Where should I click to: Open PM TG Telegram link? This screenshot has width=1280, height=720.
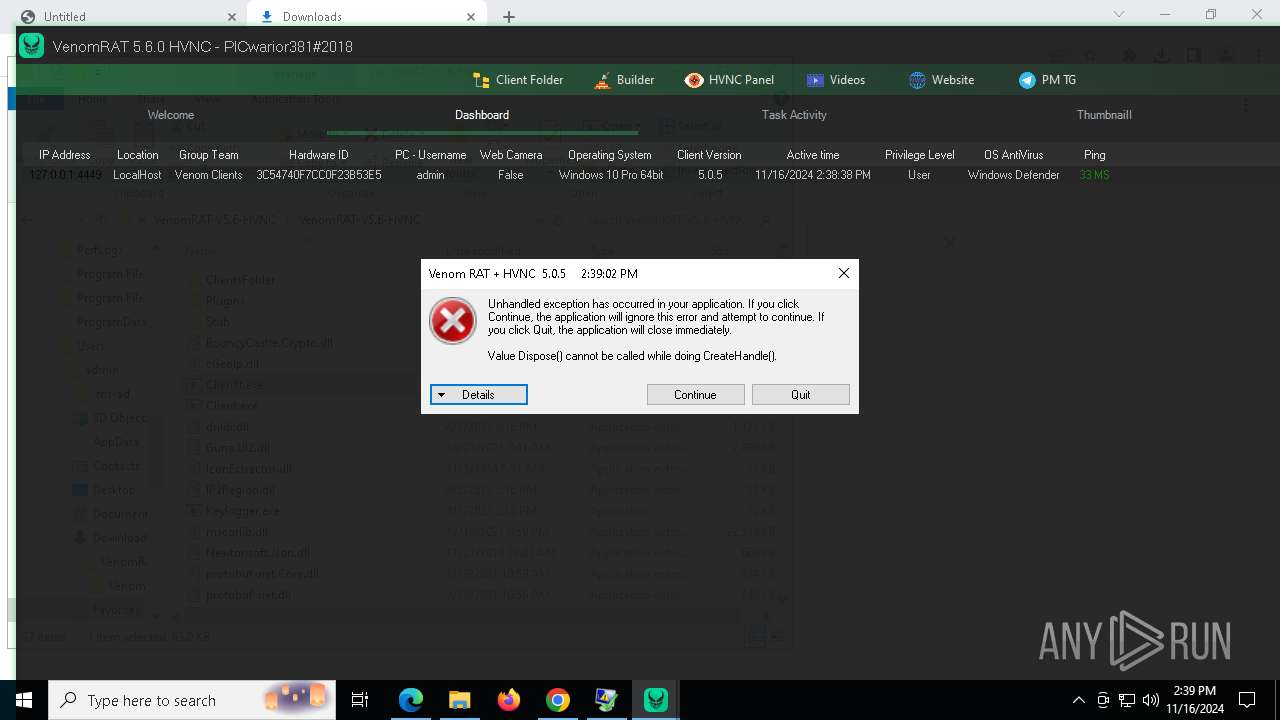click(1047, 80)
